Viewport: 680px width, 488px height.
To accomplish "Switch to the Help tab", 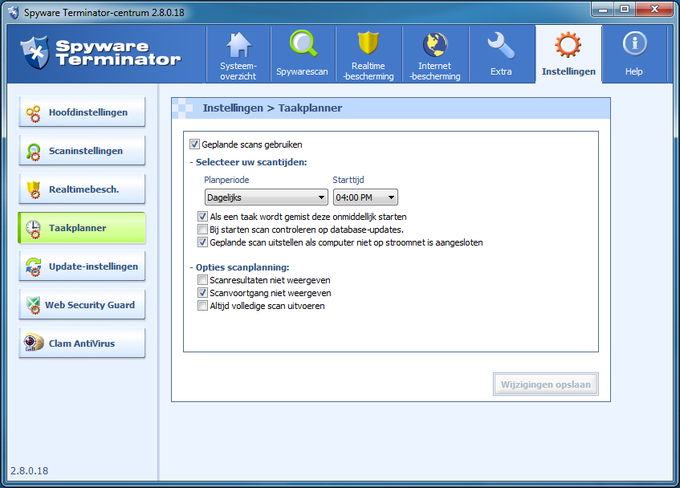I will tap(634, 54).
